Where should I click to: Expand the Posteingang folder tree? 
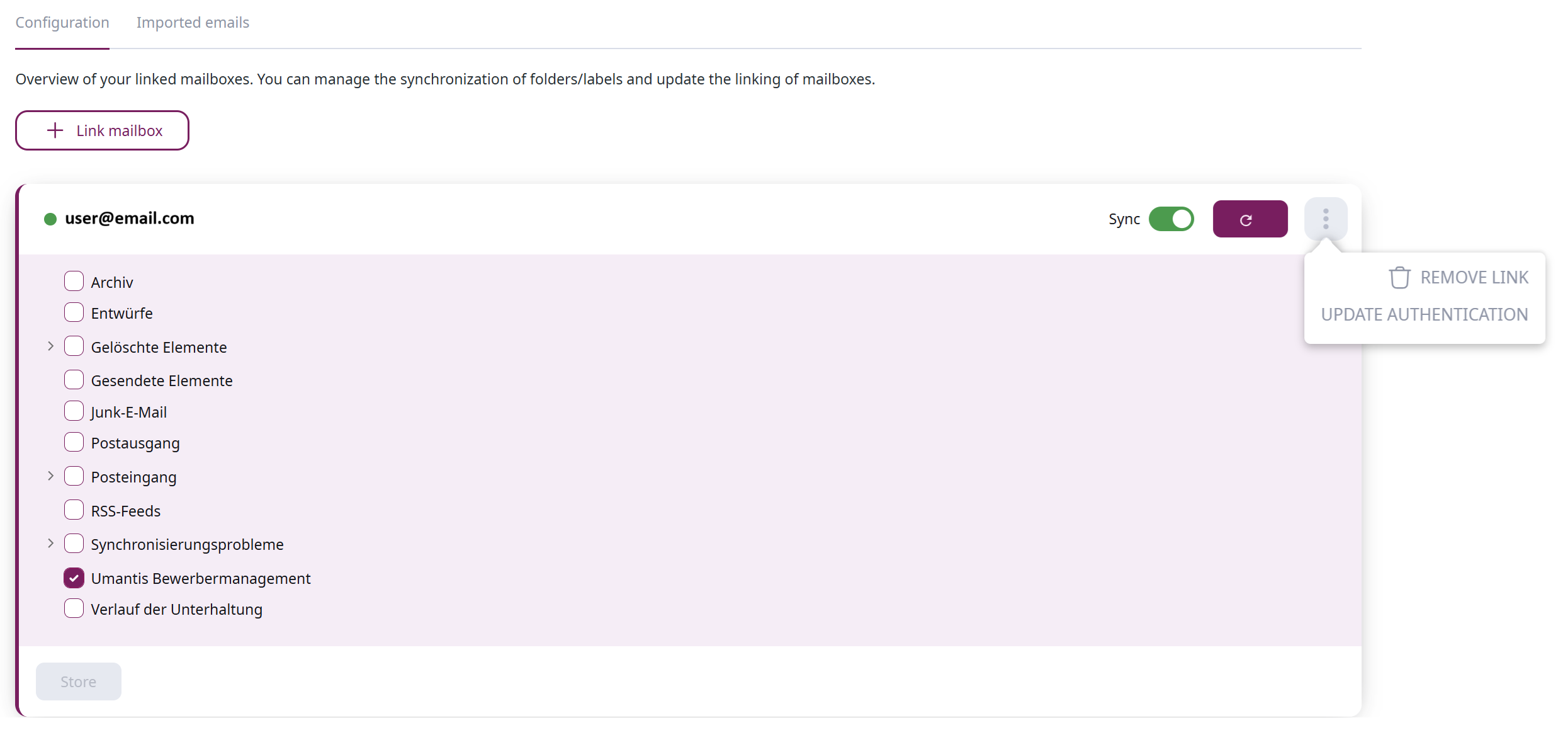50,476
